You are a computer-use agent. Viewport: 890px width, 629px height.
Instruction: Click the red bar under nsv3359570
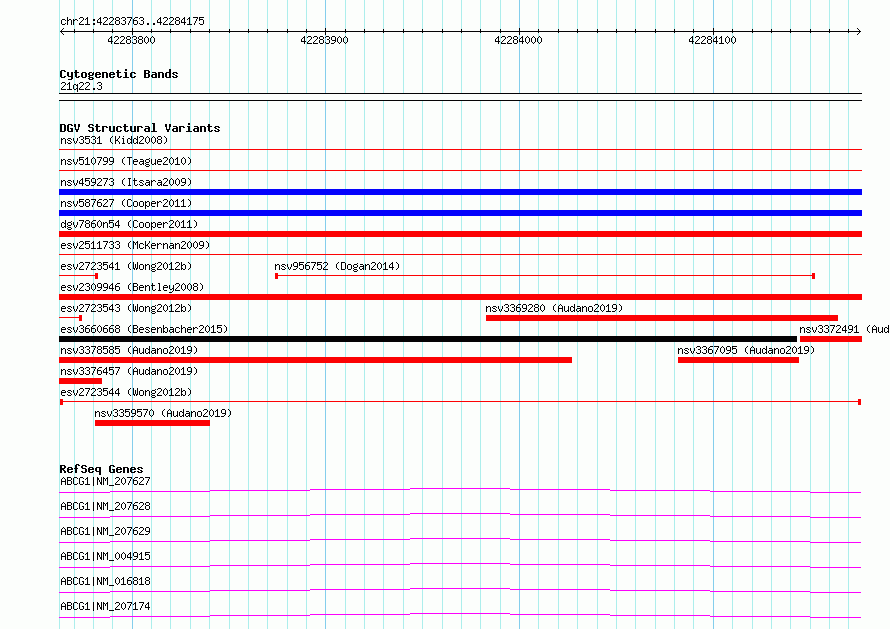152,423
